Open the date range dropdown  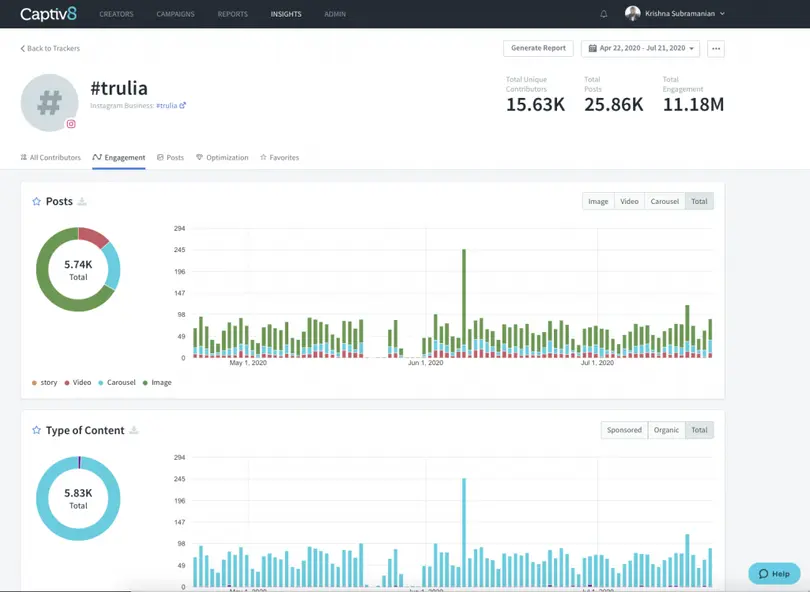(641, 48)
